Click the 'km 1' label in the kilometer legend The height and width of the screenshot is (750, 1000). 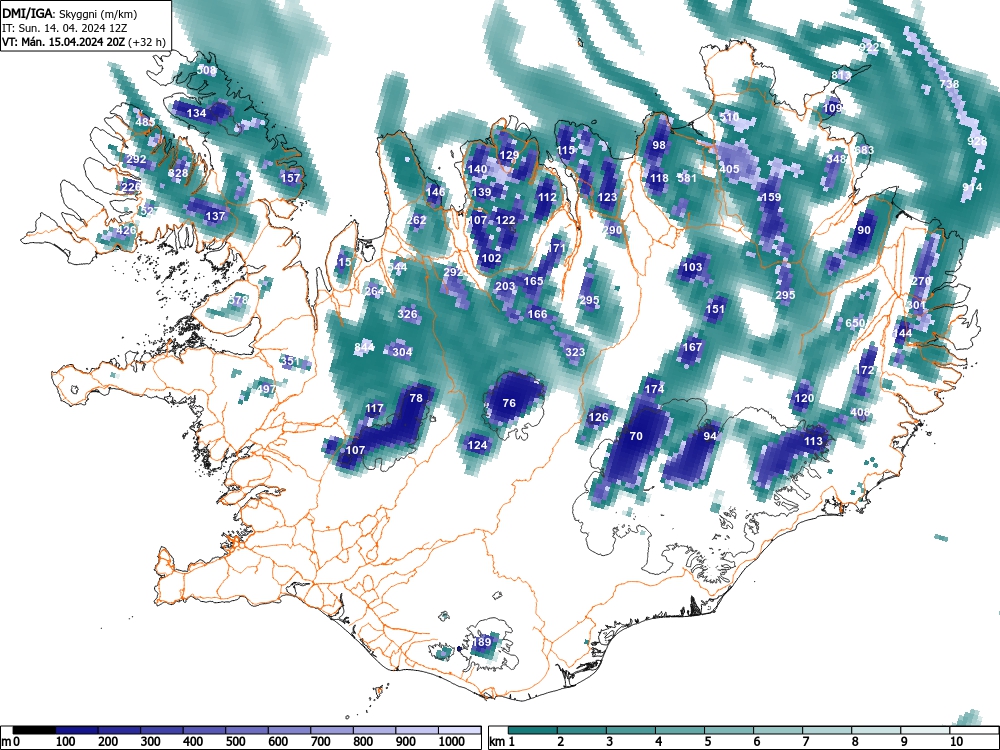pyautogui.click(x=502, y=742)
